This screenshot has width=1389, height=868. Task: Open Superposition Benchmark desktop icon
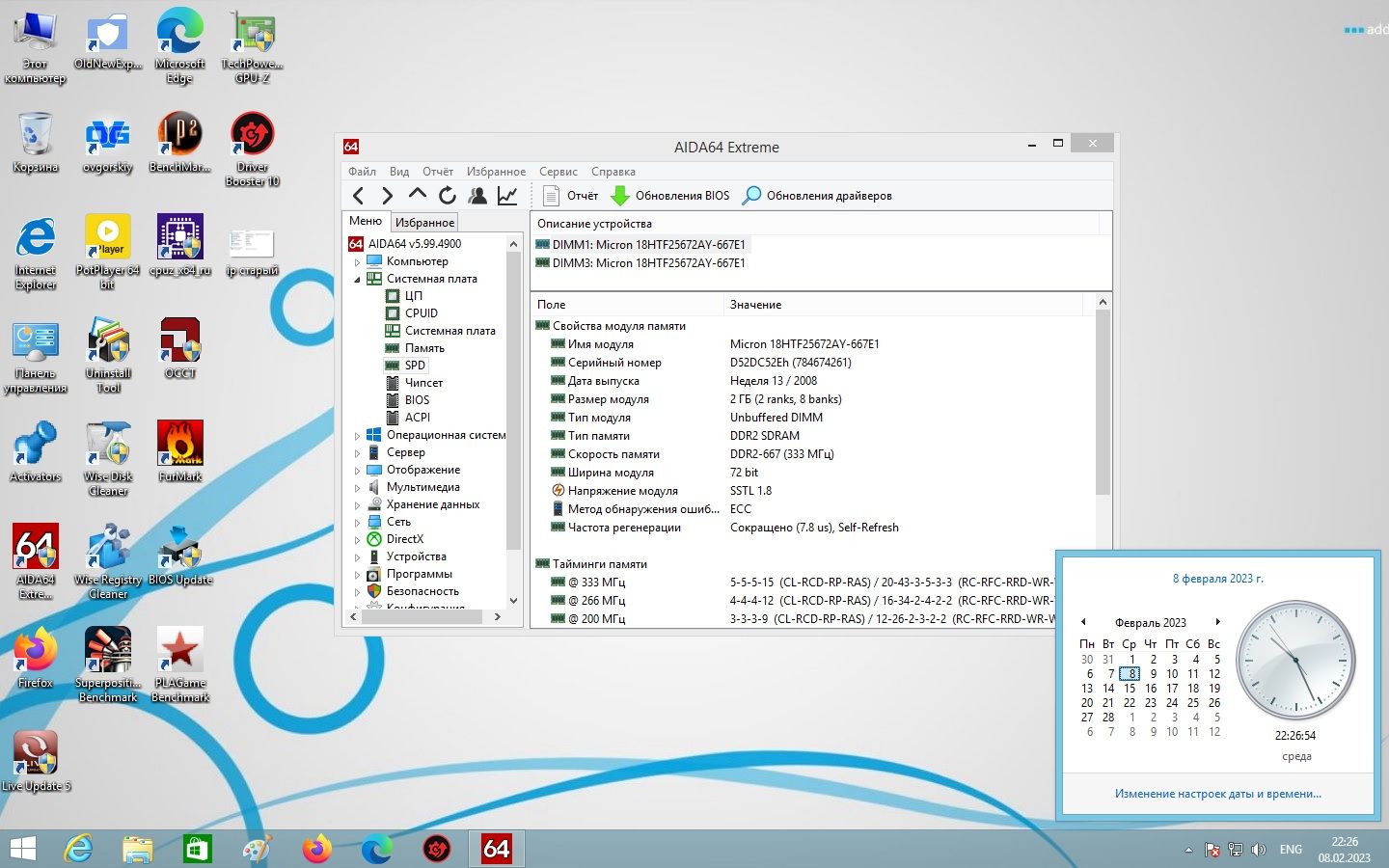tap(108, 664)
